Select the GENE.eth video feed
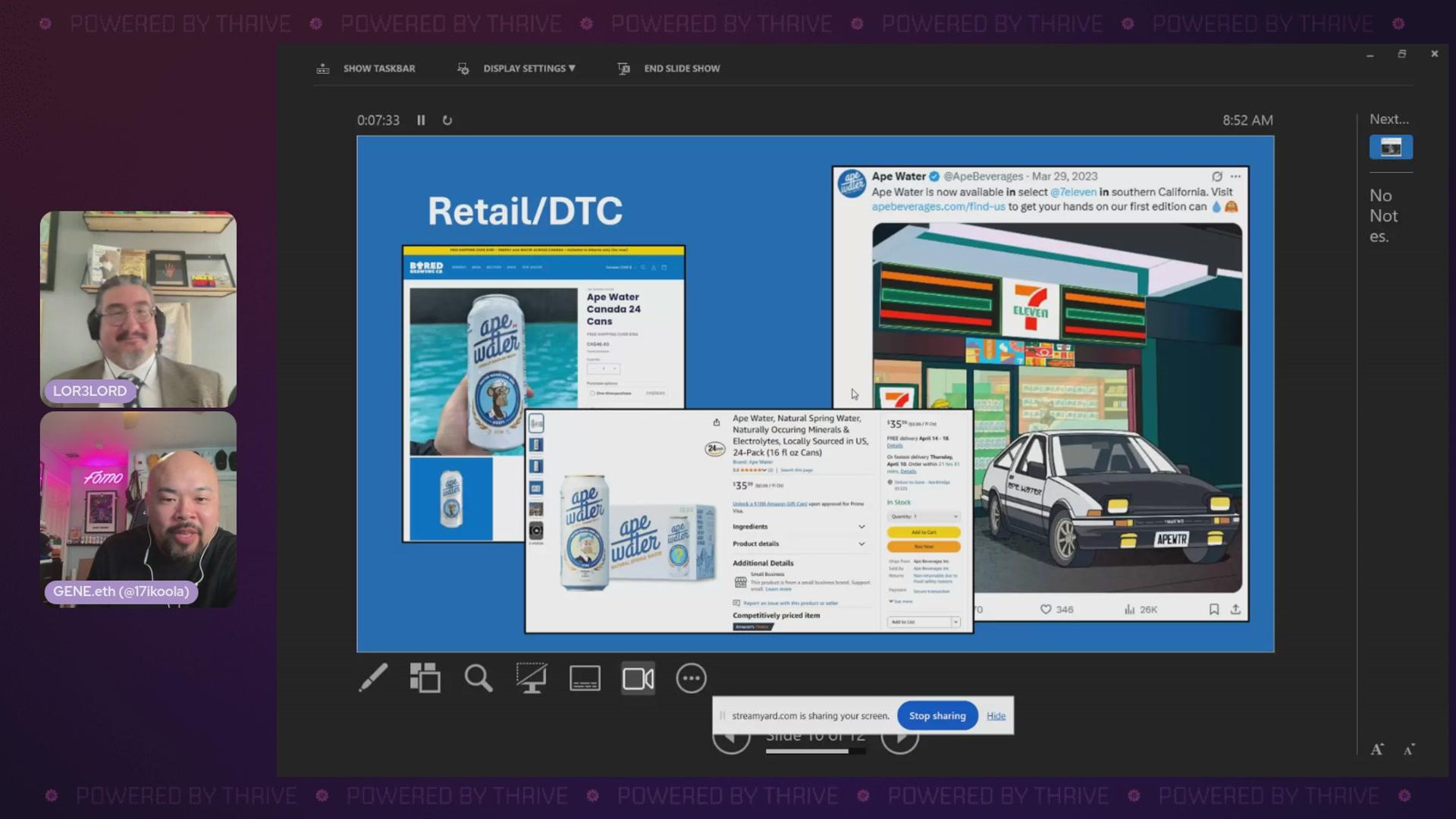 click(138, 509)
